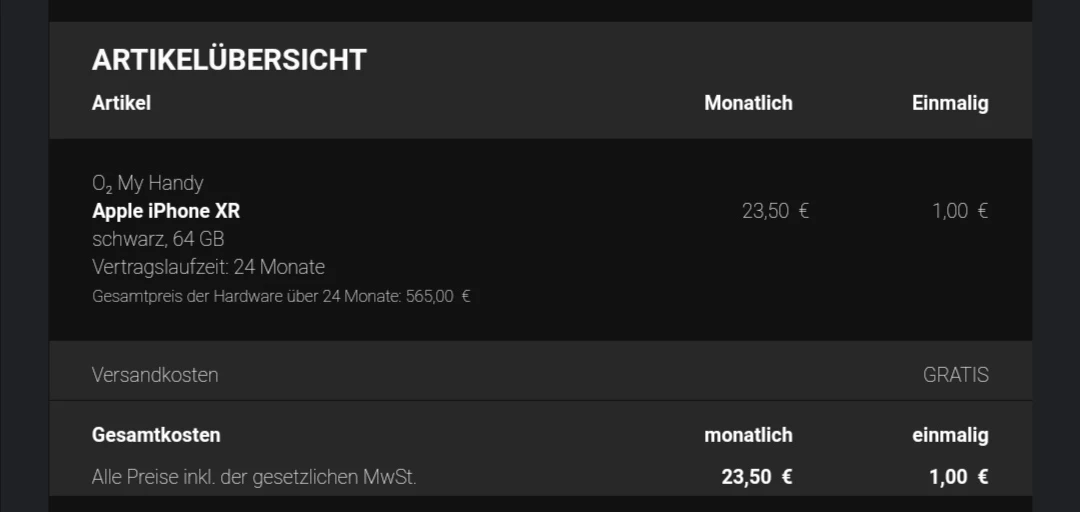The image size is (1080, 512).
Task: Click Gesamtpreis der Hardware 565,00 € note
Action: click(281, 296)
